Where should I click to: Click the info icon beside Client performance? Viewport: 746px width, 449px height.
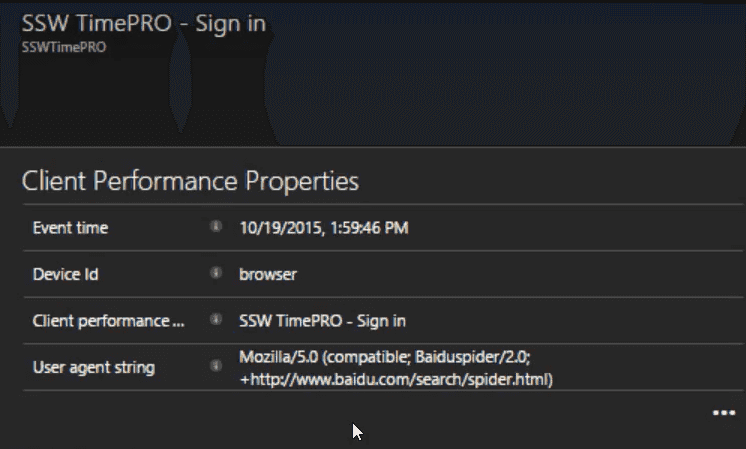(215, 320)
